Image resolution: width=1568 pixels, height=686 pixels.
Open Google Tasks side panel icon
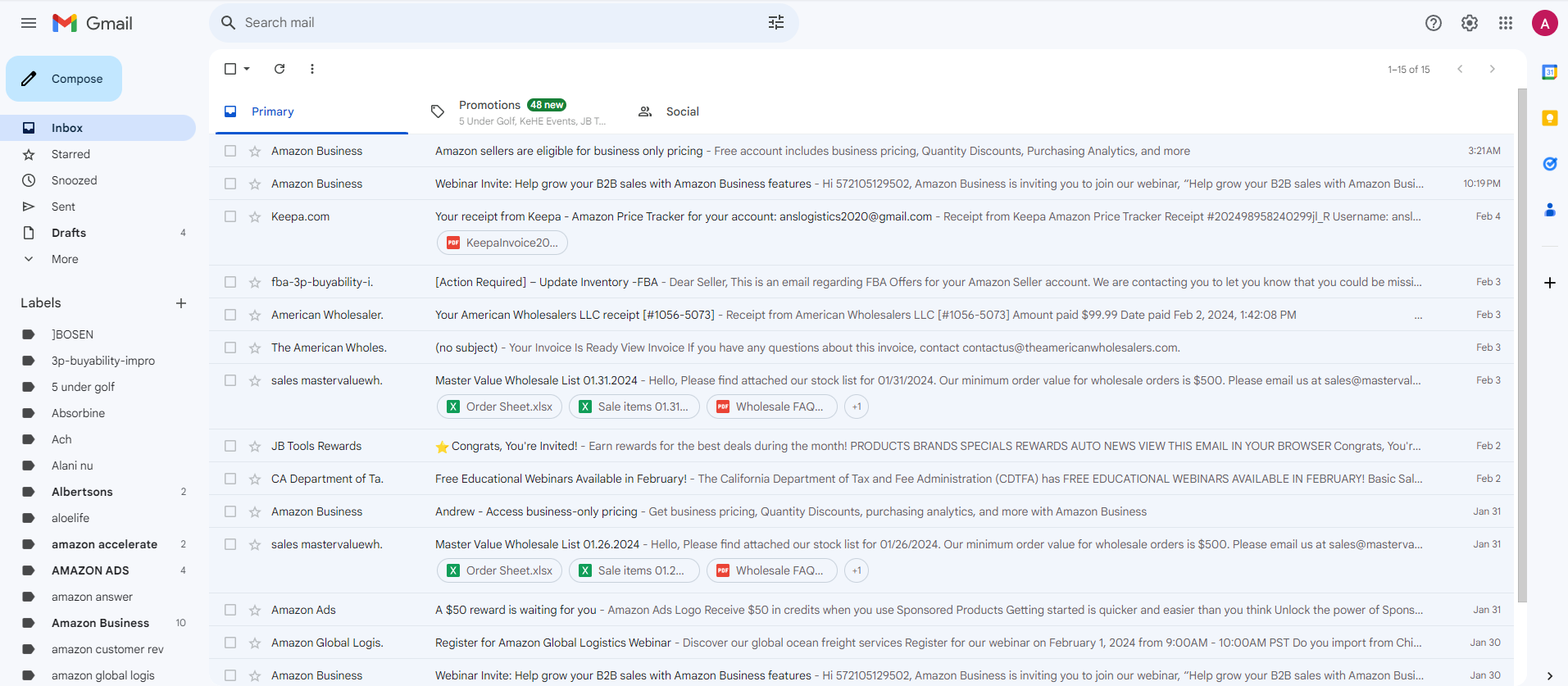click(1550, 164)
